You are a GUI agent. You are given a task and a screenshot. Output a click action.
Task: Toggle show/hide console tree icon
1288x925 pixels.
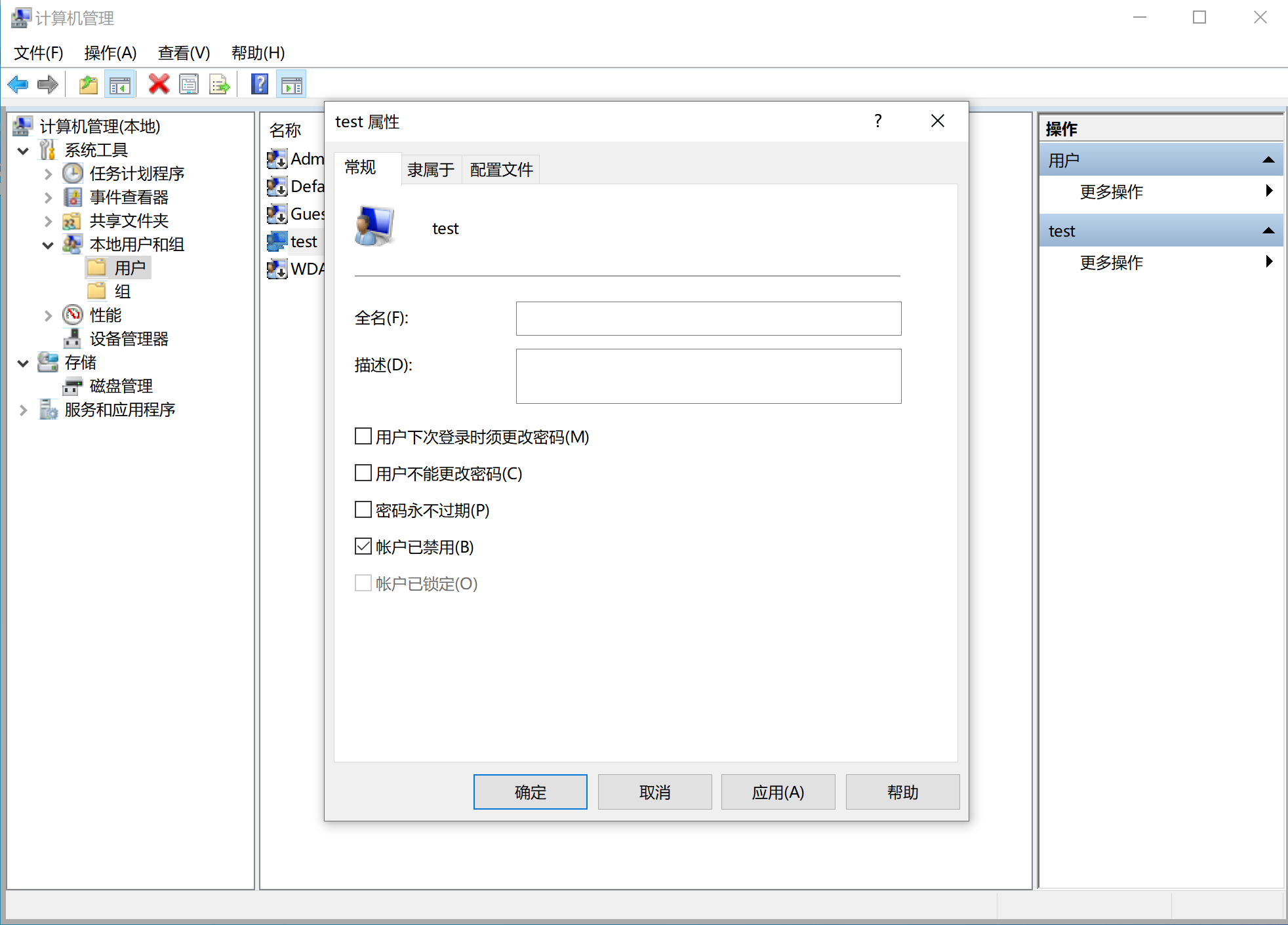click(x=120, y=85)
